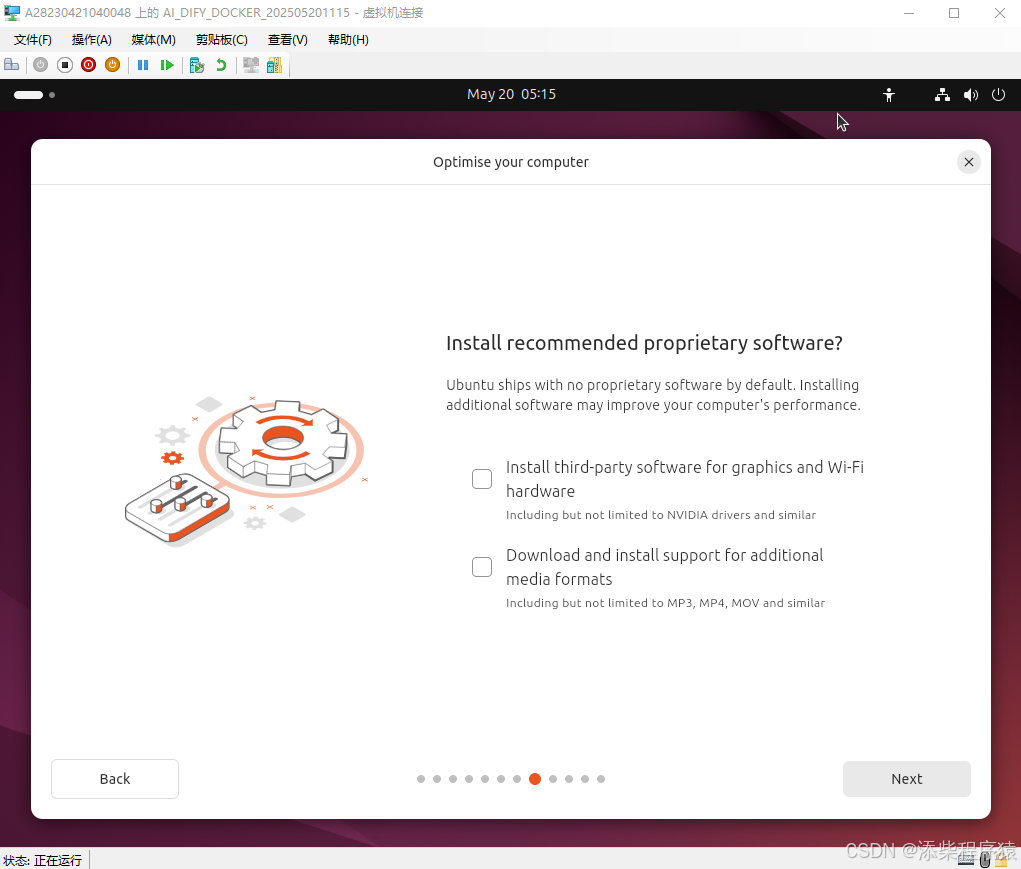Enable third-party graphics and Wi-Fi software checkbox
Screen dimensions: 1021x869
[x=482, y=479]
